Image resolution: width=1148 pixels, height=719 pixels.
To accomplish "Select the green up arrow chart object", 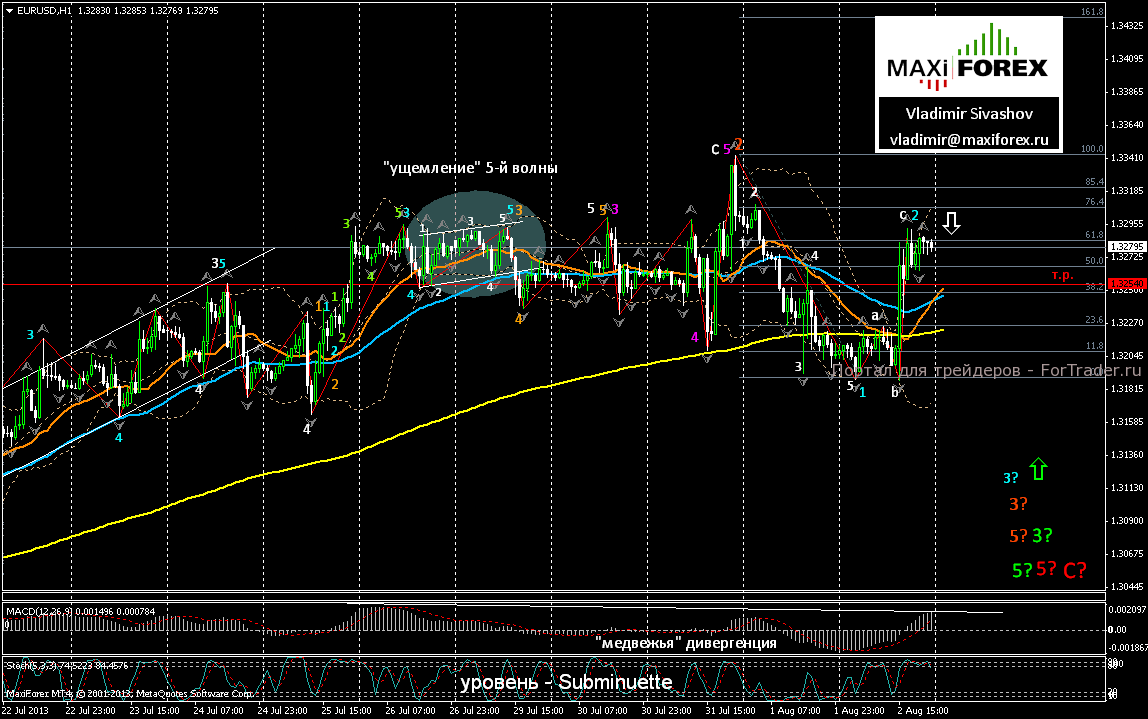I will coord(1038,469).
